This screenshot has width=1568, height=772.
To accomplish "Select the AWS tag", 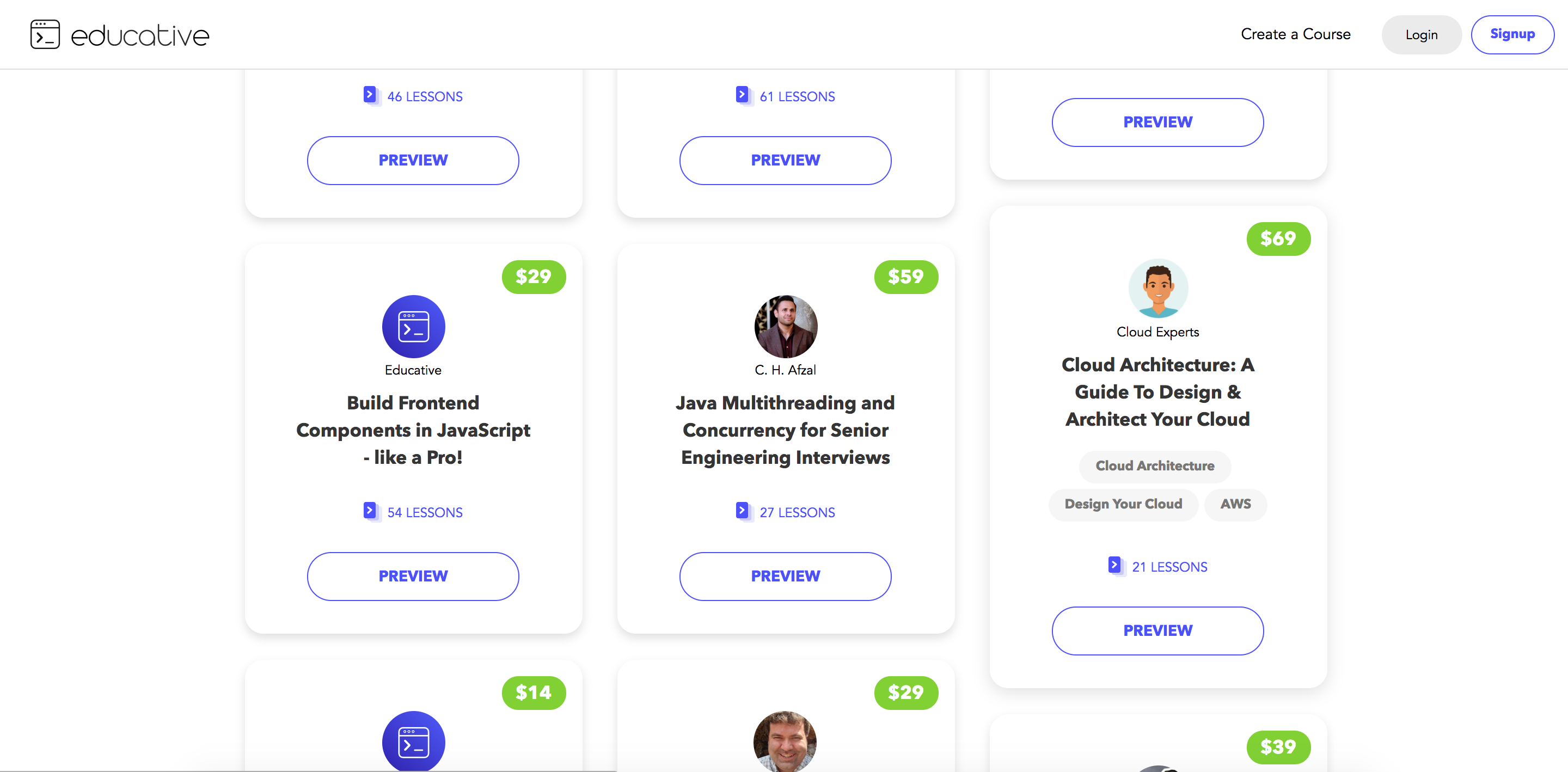I will (x=1235, y=505).
